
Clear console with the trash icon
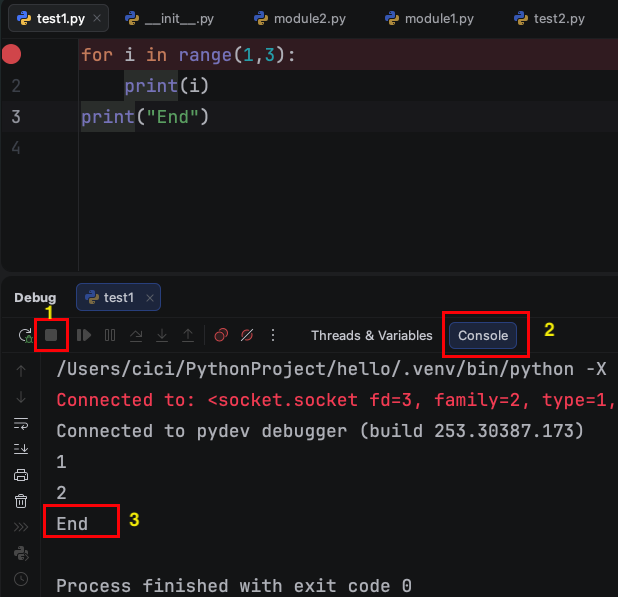click(22, 501)
